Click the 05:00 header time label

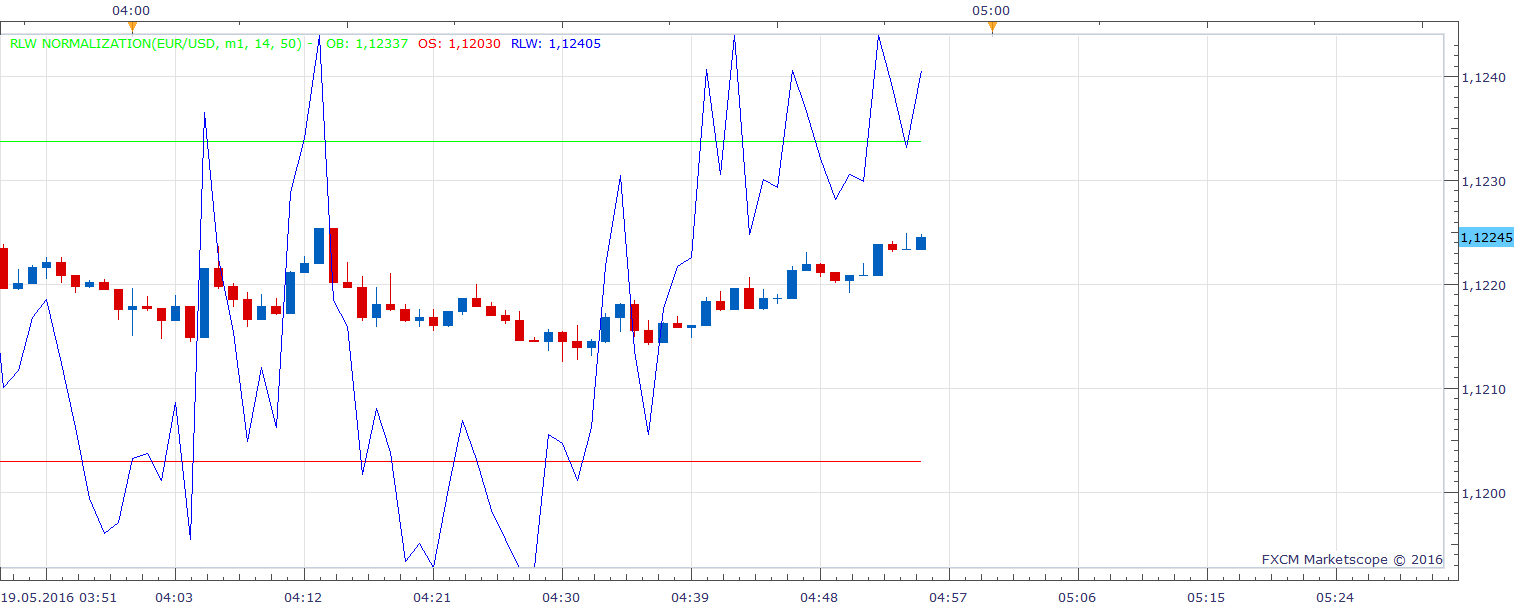click(x=991, y=11)
